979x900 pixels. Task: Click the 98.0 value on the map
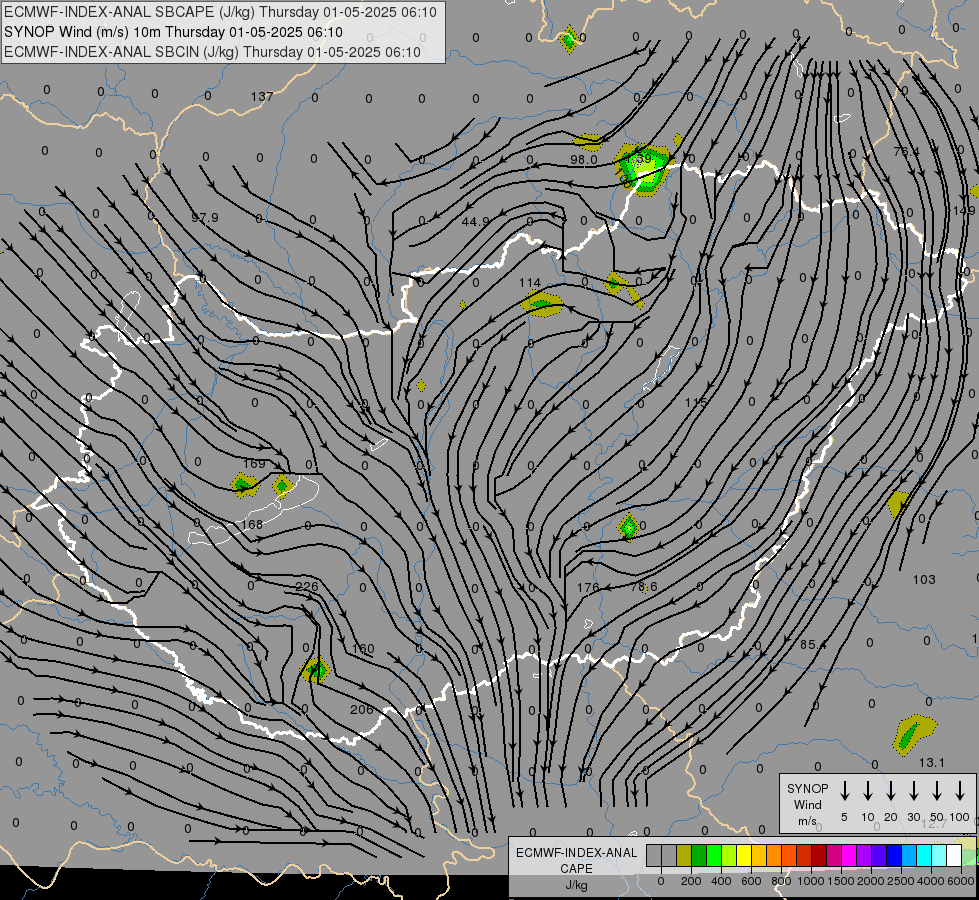(584, 159)
